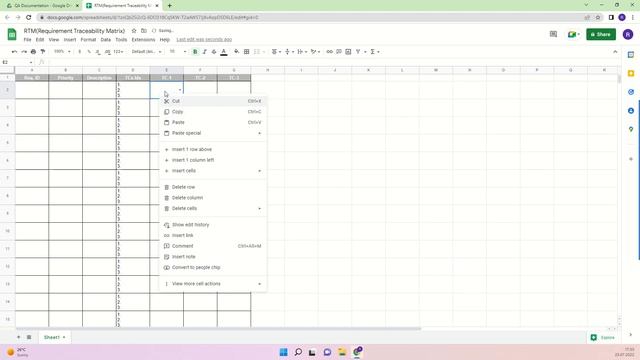Select Insert 1 column left
The image size is (640, 360).
(x=213, y=160)
